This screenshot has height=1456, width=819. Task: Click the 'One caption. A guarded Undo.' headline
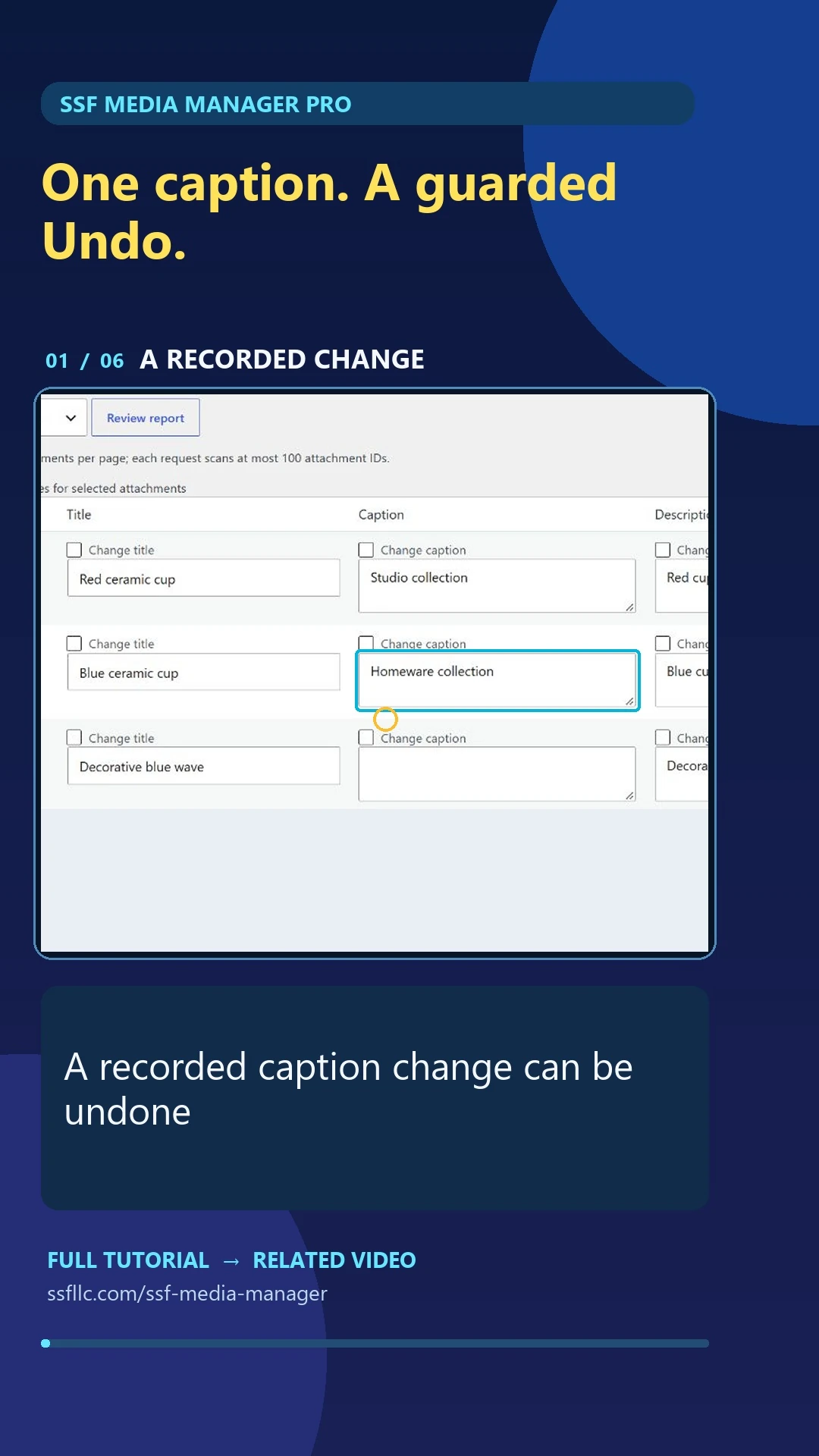[329, 212]
